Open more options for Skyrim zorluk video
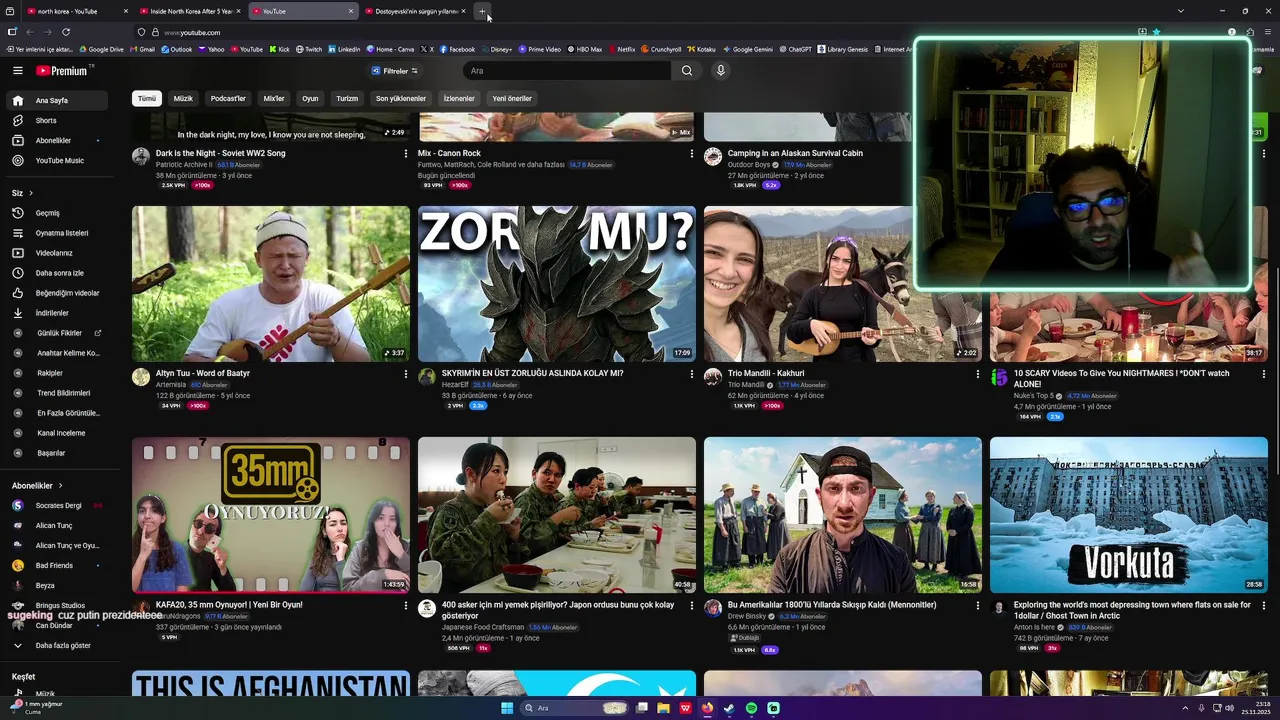Image resolution: width=1280 pixels, height=720 pixels. [x=691, y=374]
